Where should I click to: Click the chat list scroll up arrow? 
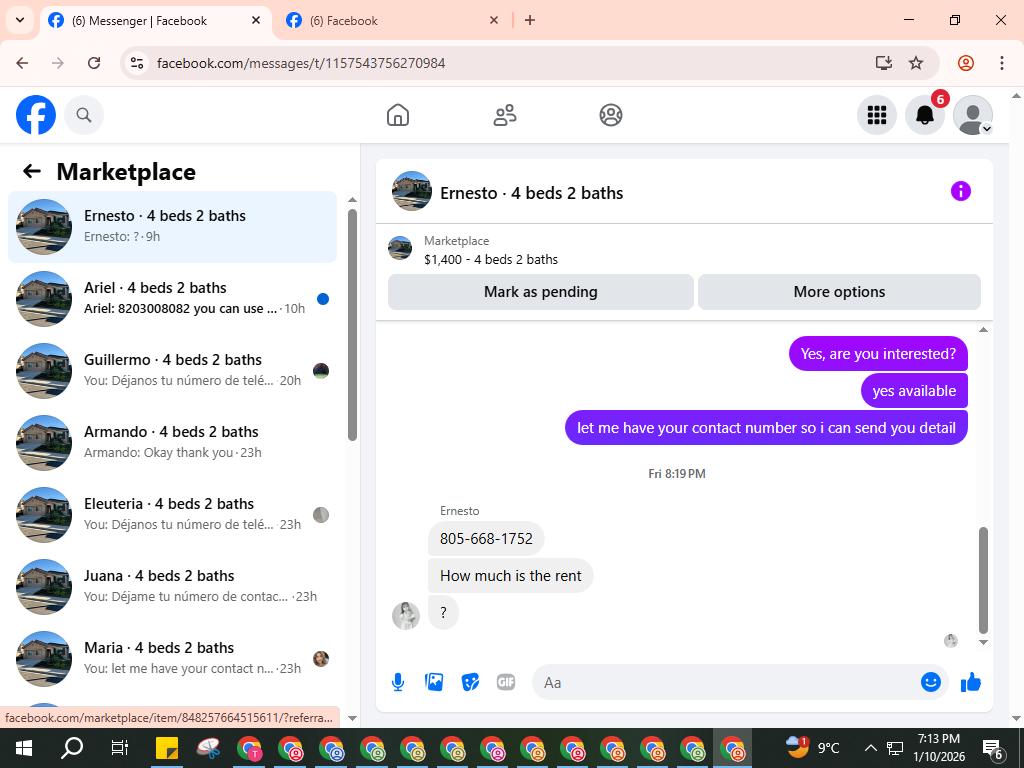353,200
